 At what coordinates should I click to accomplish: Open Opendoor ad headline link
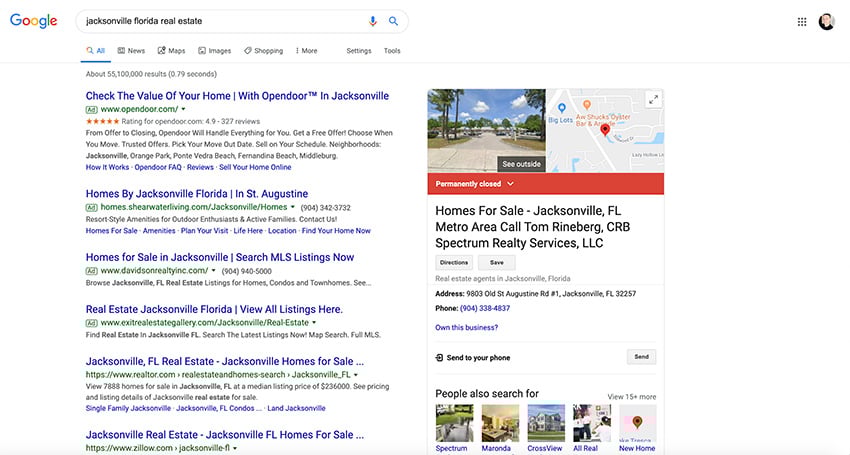pyautogui.click(x=237, y=96)
